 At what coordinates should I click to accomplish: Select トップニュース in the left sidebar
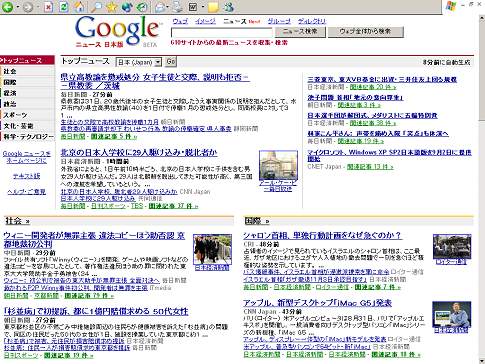pyautogui.click(x=27, y=60)
